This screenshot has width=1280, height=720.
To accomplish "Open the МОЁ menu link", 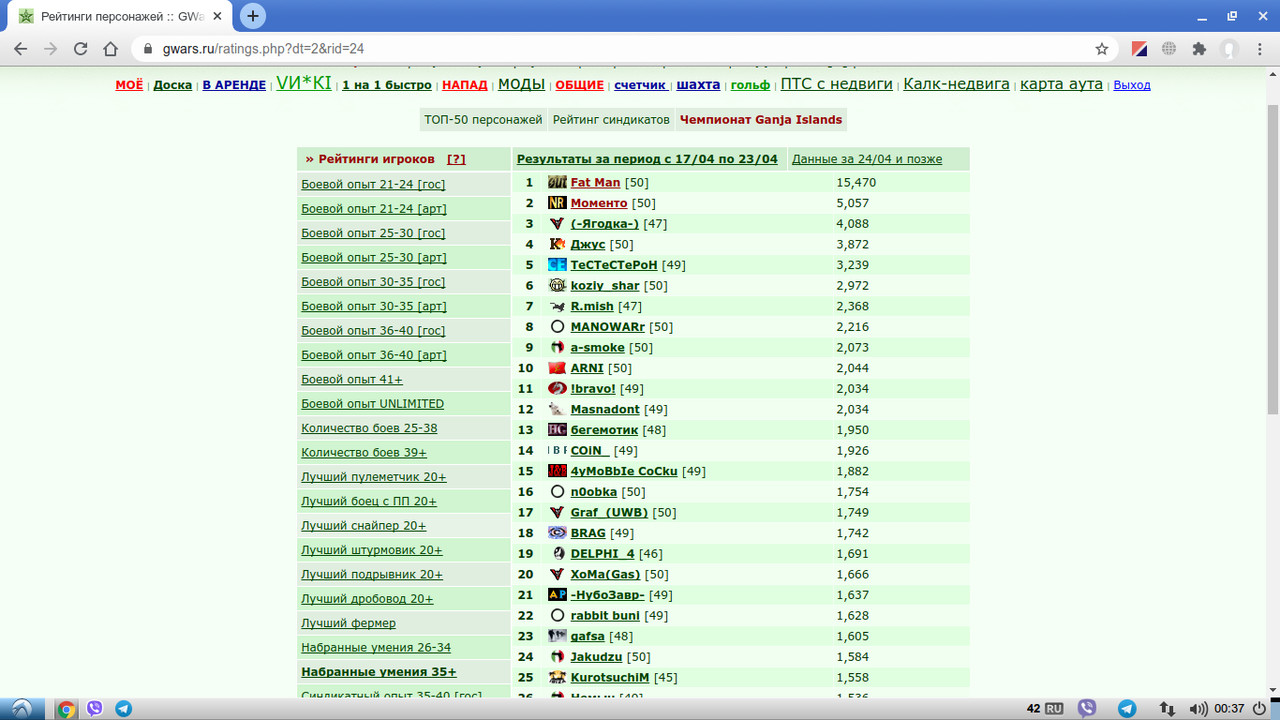I will coord(129,85).
